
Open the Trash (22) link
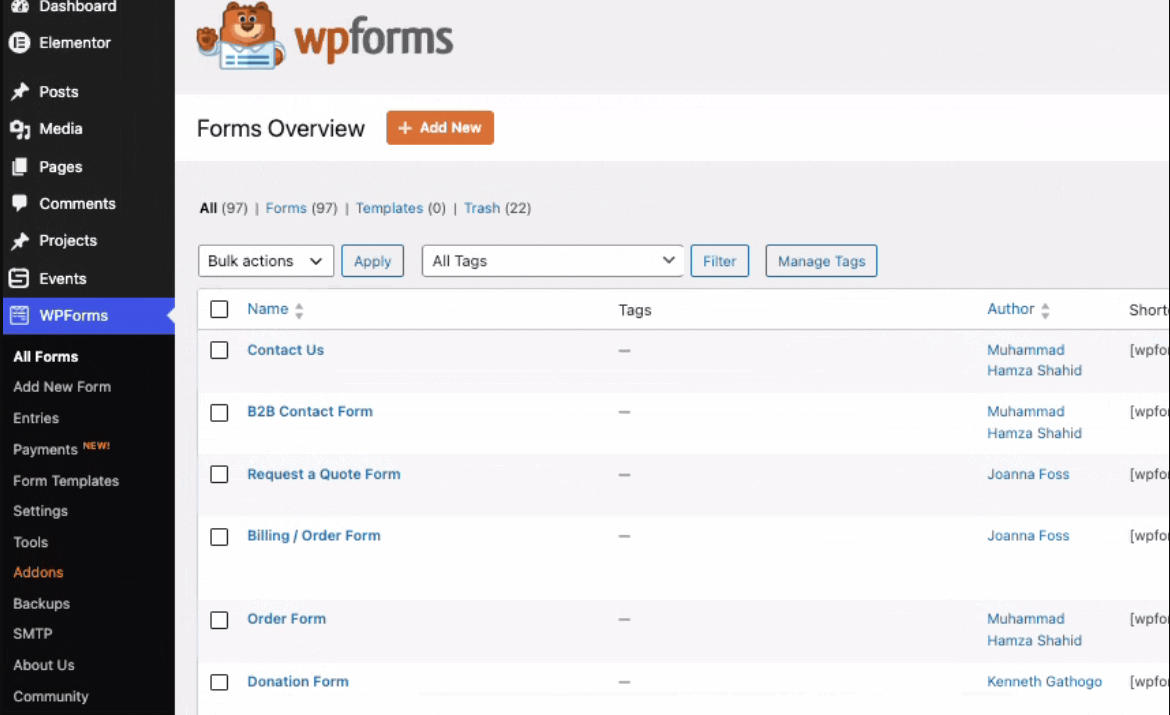pyautogui.click(x=497, y=208)
